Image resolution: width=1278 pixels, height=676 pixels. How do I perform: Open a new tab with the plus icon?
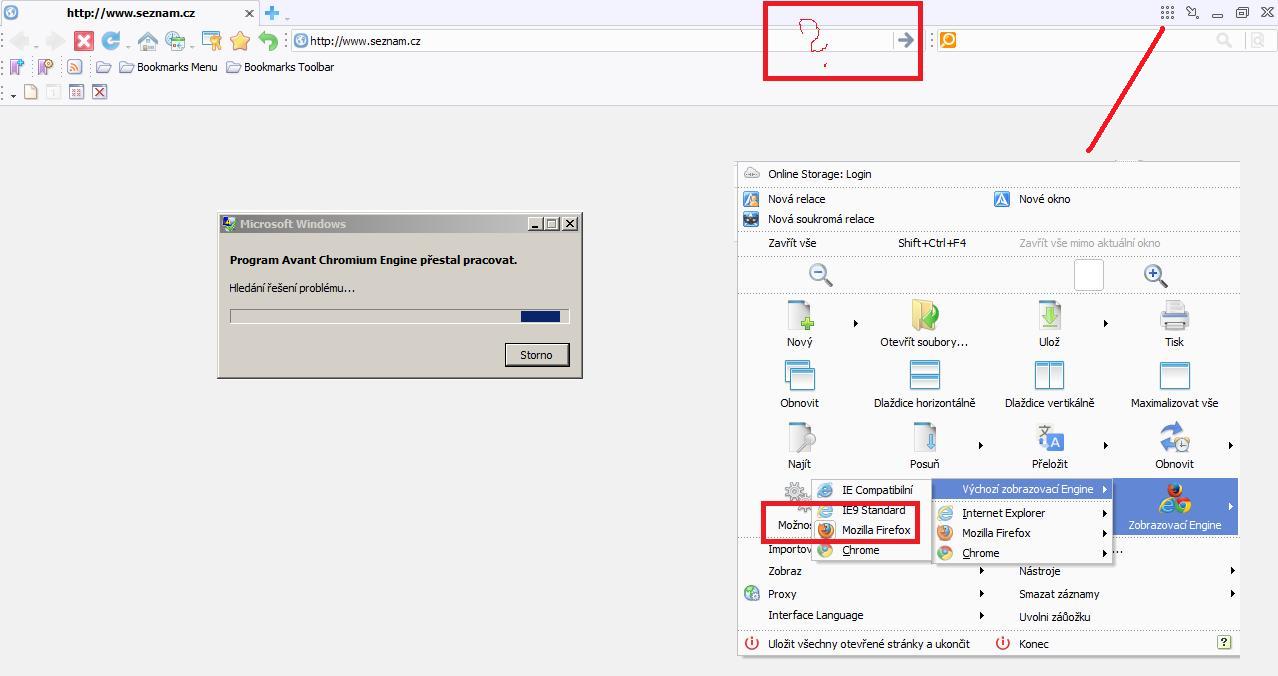[272, 13]
